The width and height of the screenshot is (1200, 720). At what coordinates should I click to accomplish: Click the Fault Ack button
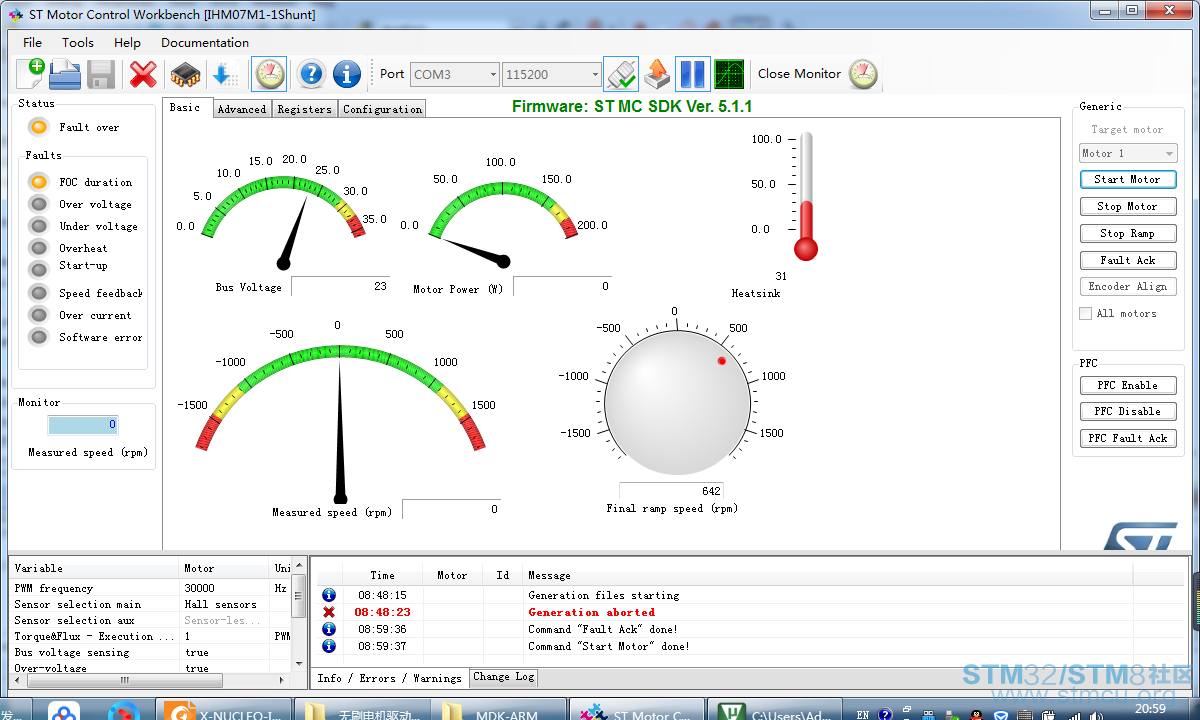pyautogui.click(x=1128, y=260)
